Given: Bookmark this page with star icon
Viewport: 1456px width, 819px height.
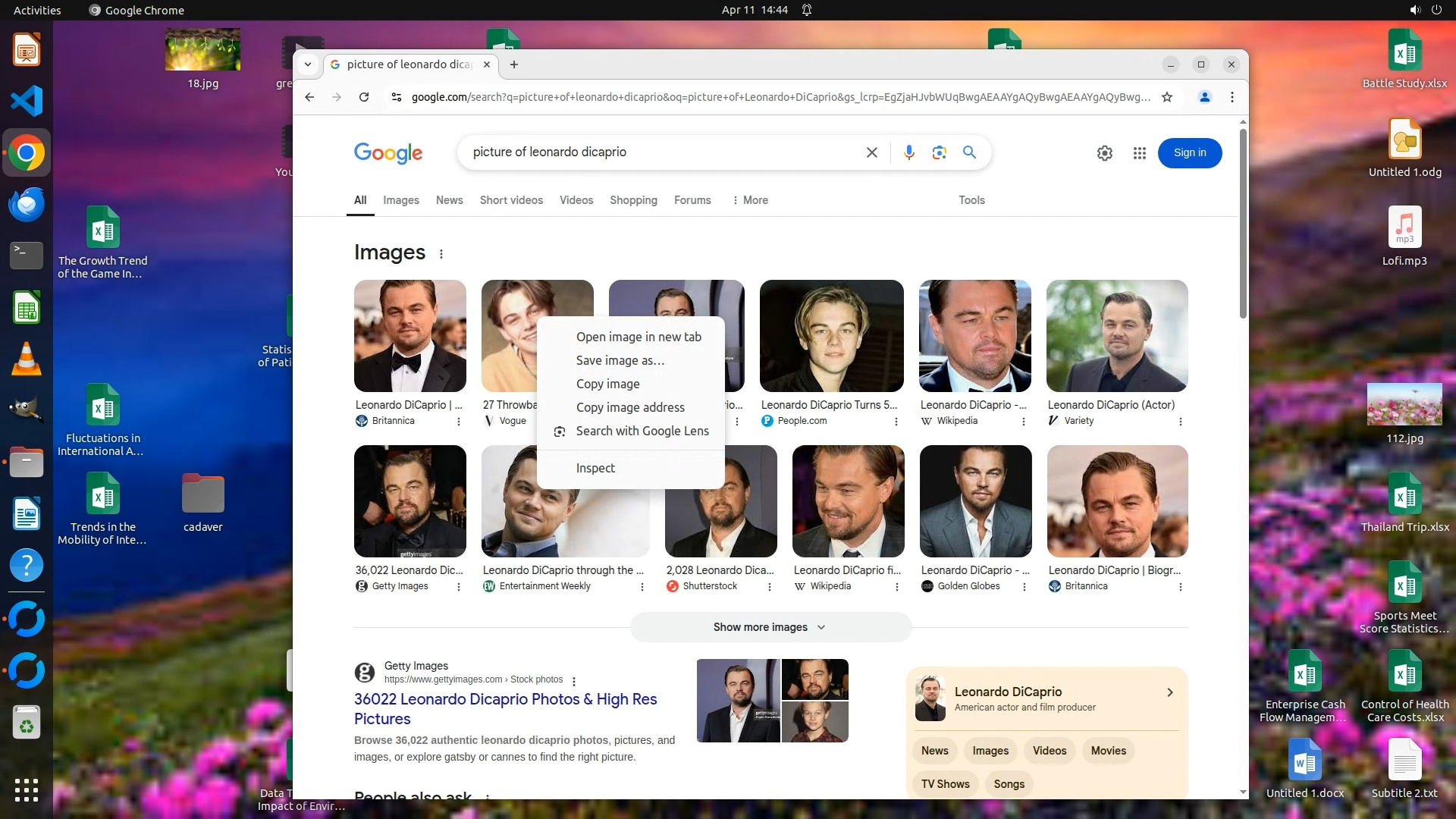Looking at the screenshot, I should pyautogui.click(x=1167, y=97).
